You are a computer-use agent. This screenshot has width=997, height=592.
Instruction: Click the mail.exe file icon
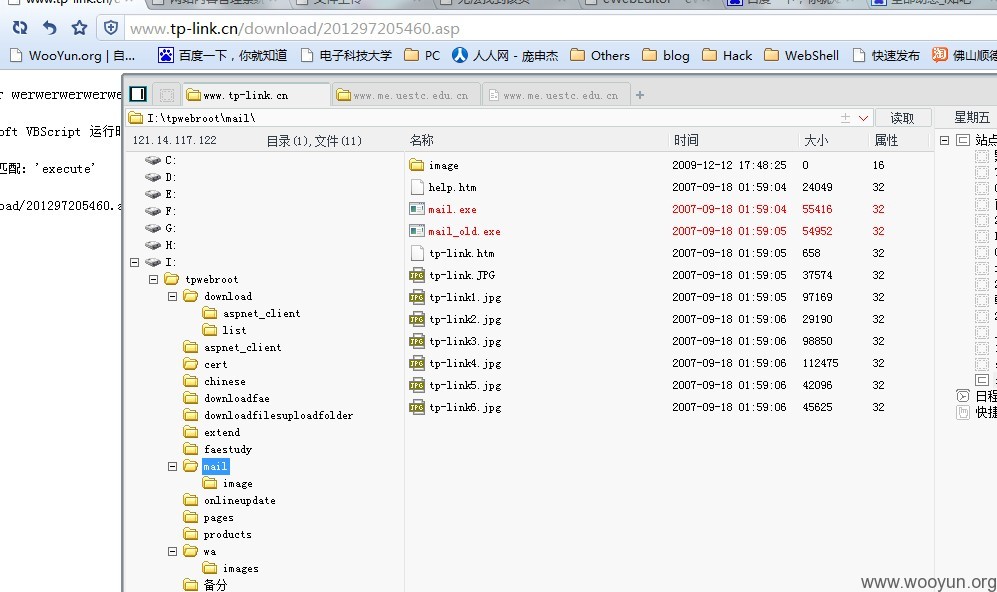[417, 209]
